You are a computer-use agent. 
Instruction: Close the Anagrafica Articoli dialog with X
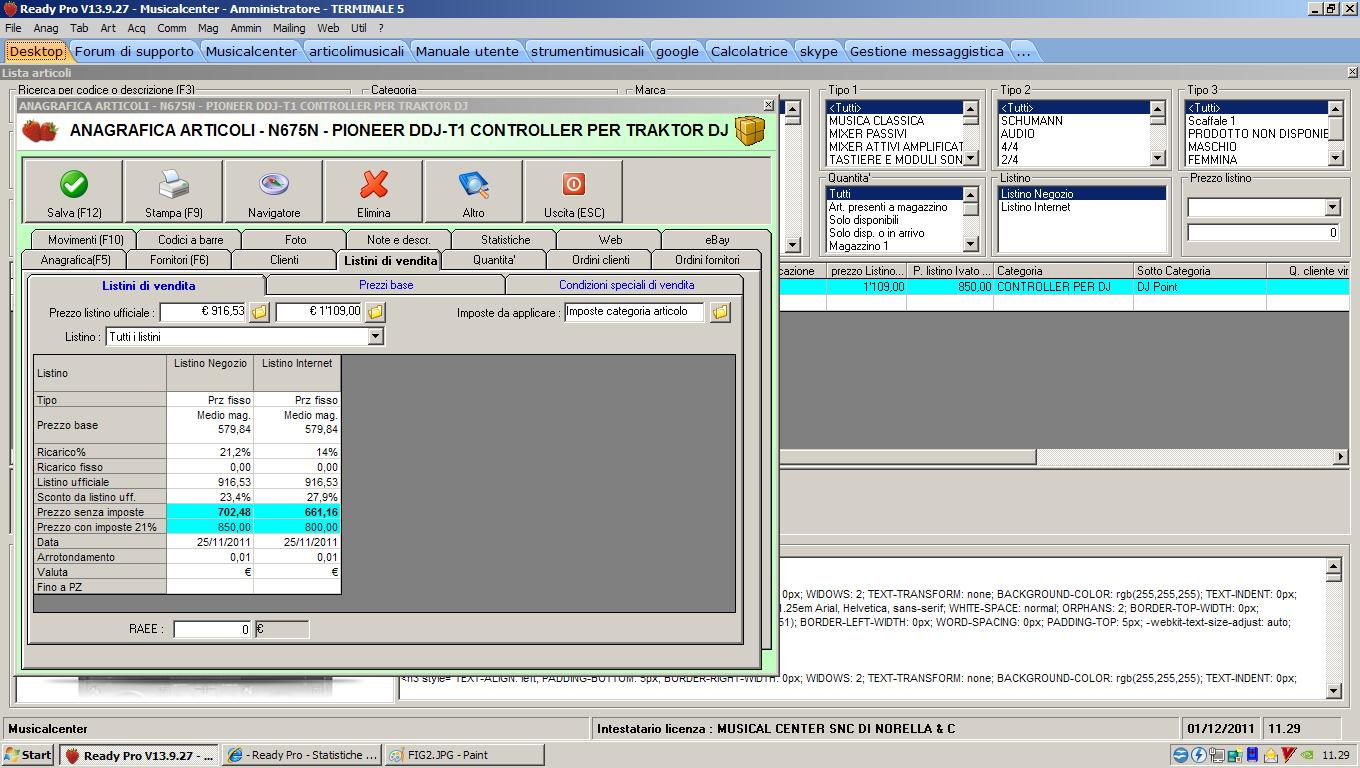pos(768,105)
